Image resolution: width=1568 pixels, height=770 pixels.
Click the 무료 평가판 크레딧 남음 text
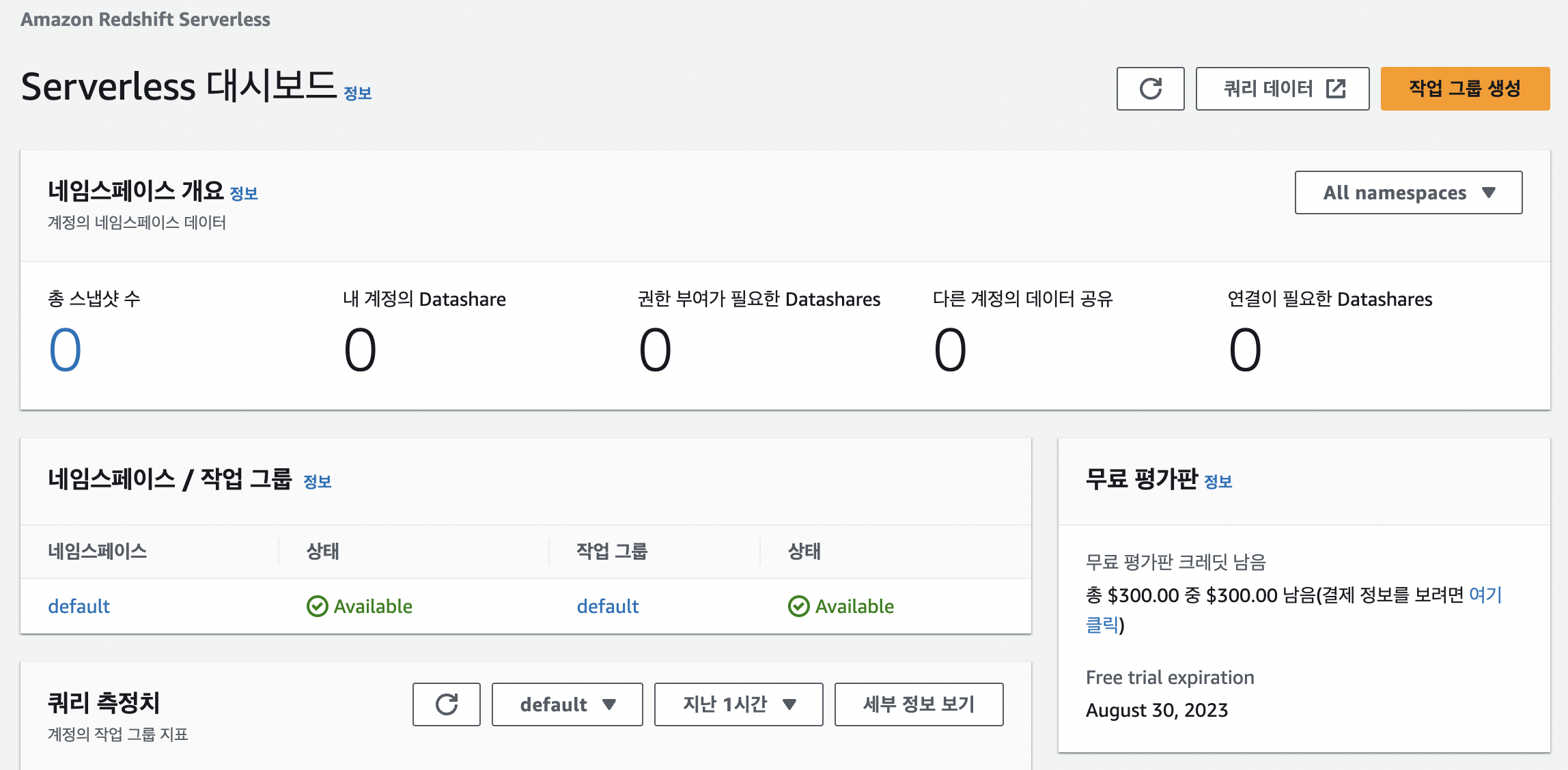pos(1176,562)
